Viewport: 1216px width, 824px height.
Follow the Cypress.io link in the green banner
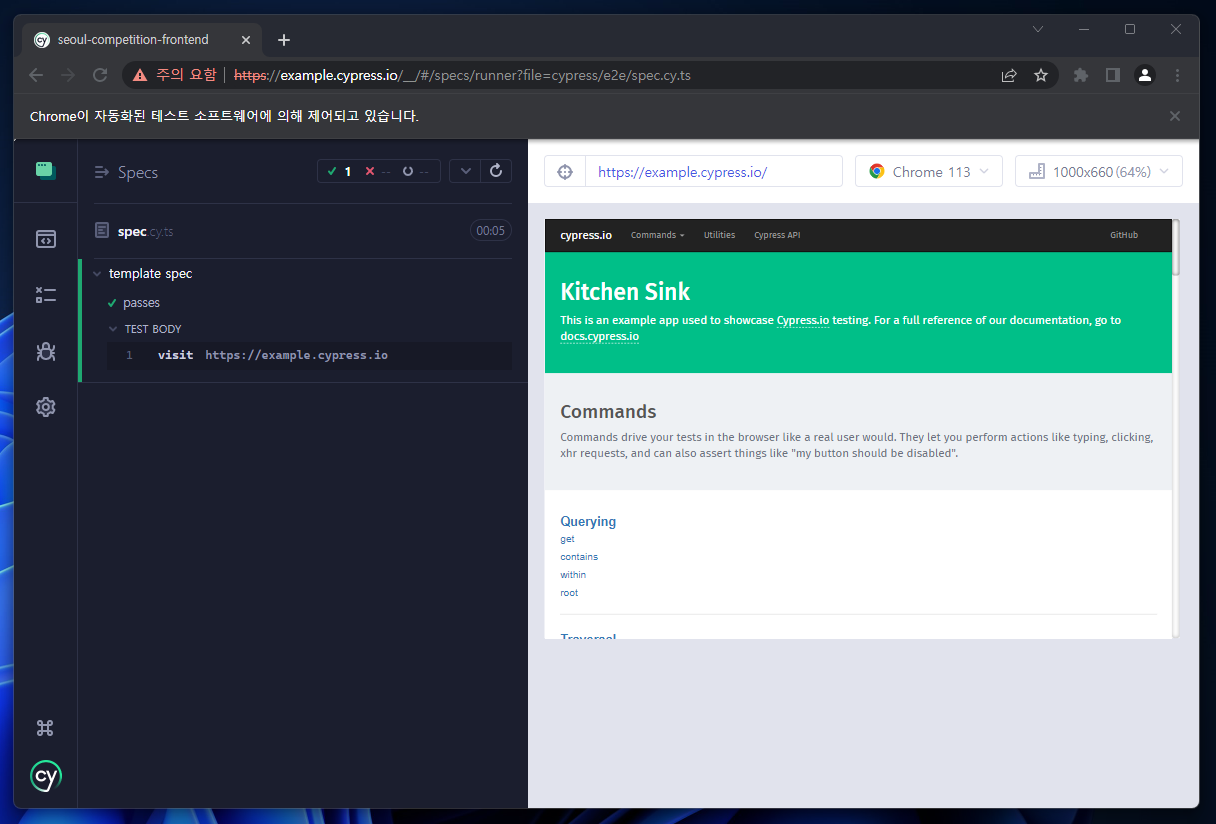(803, 320)
